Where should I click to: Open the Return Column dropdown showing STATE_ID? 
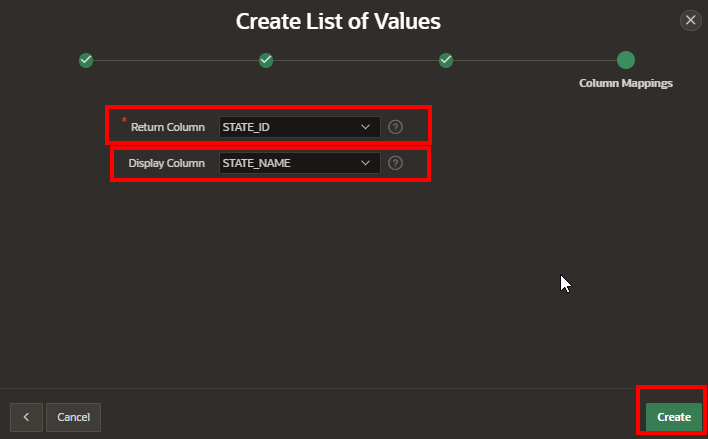click(x=299, y=127)
